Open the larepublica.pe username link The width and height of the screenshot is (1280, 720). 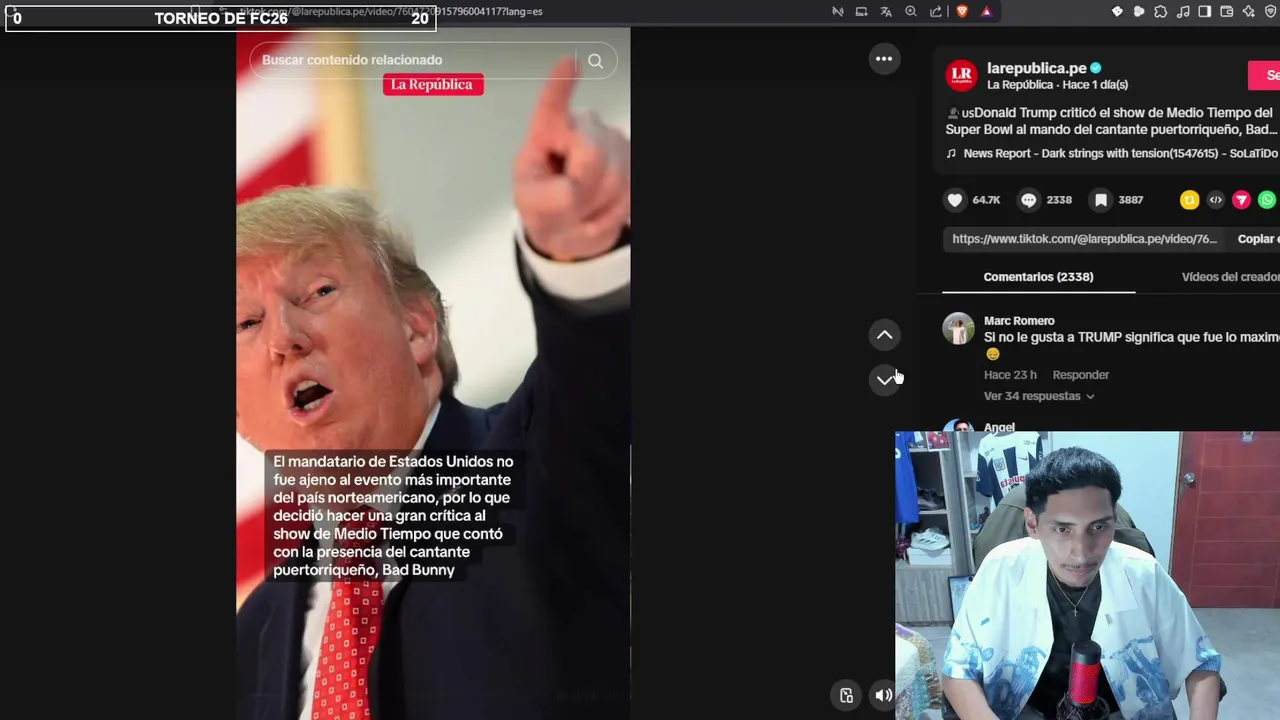(1036, 68)
